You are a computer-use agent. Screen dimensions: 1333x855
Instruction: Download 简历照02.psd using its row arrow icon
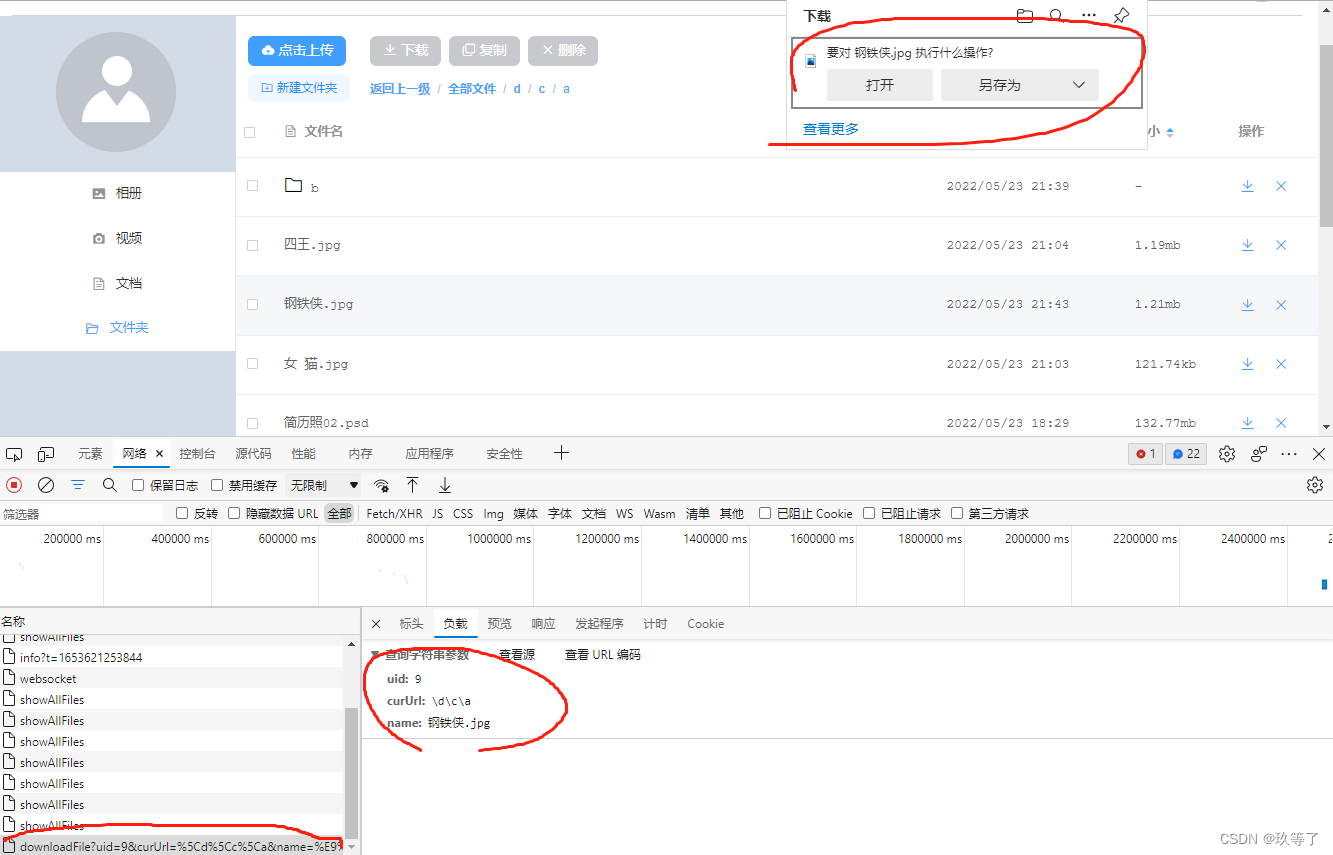click(1247, 423)
